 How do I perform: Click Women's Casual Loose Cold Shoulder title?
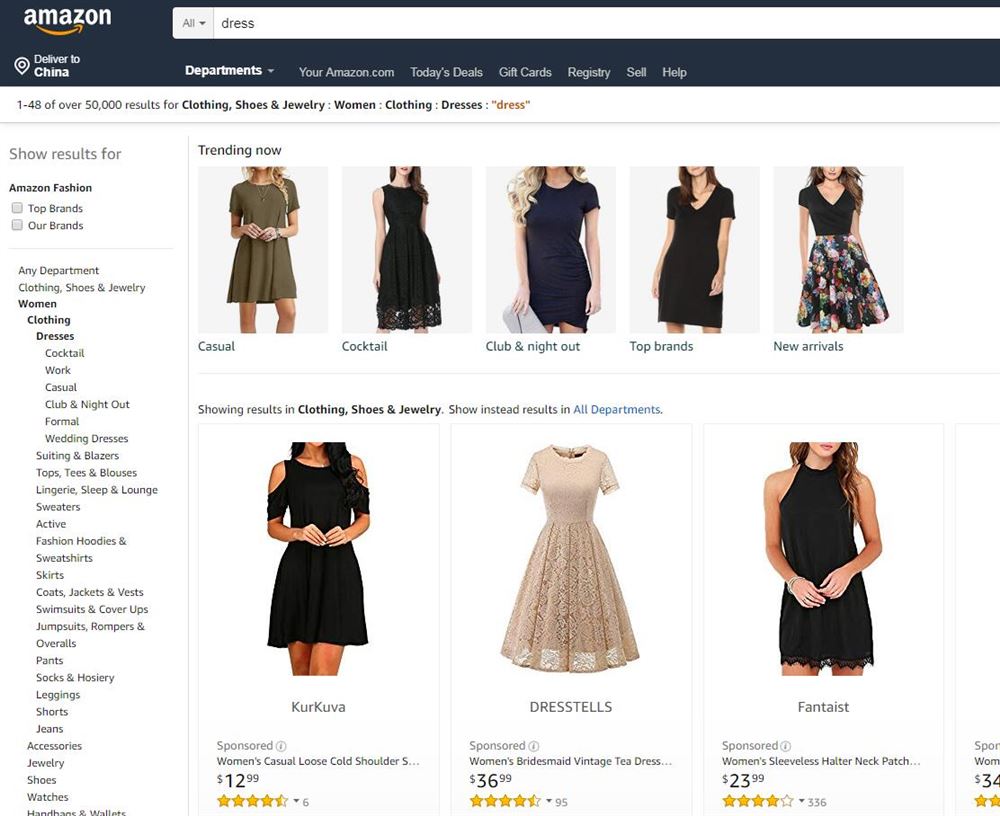[318, 761]
